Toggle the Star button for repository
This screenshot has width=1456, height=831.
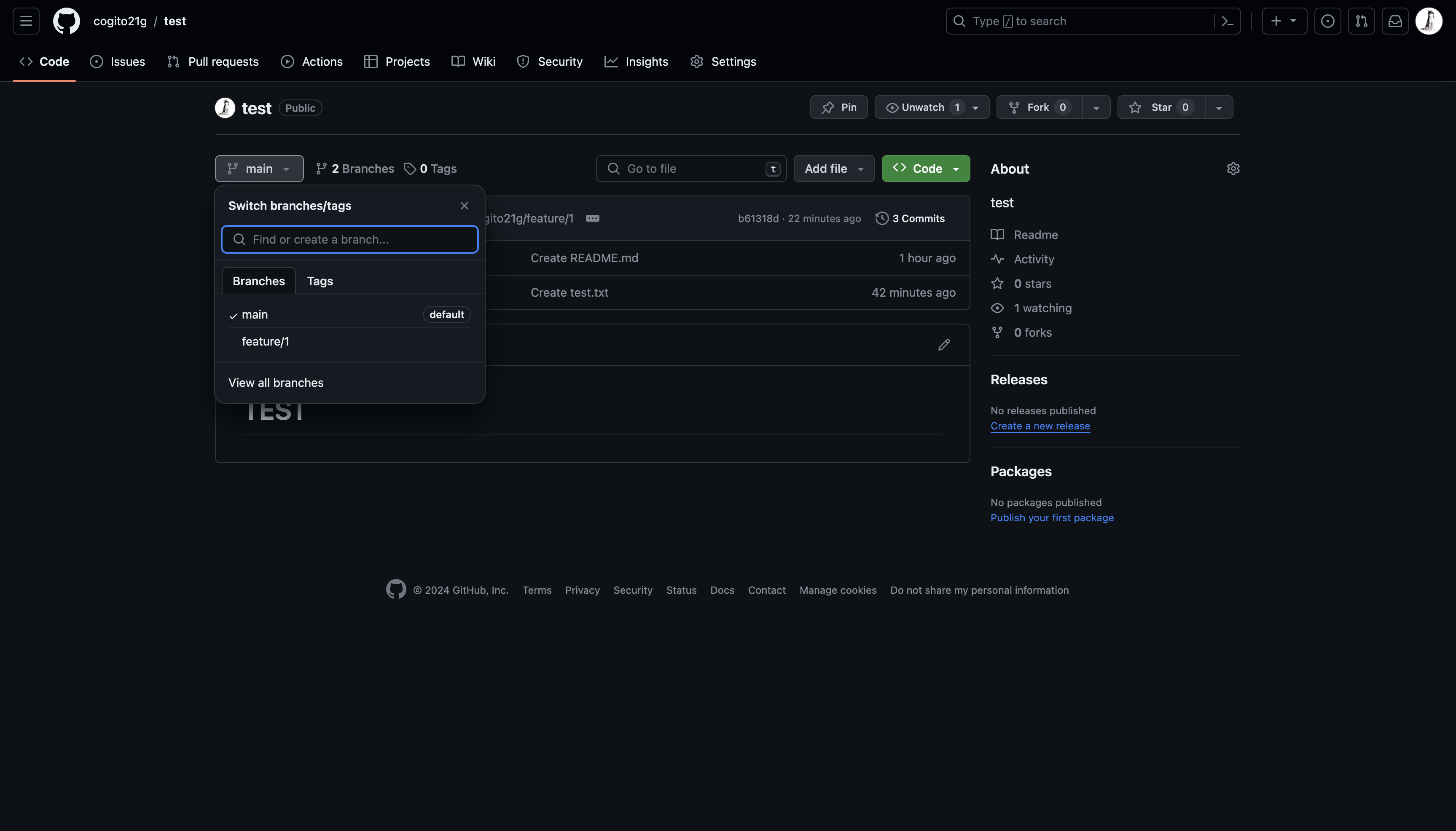pyautogui.click(x=1161, y=107)
